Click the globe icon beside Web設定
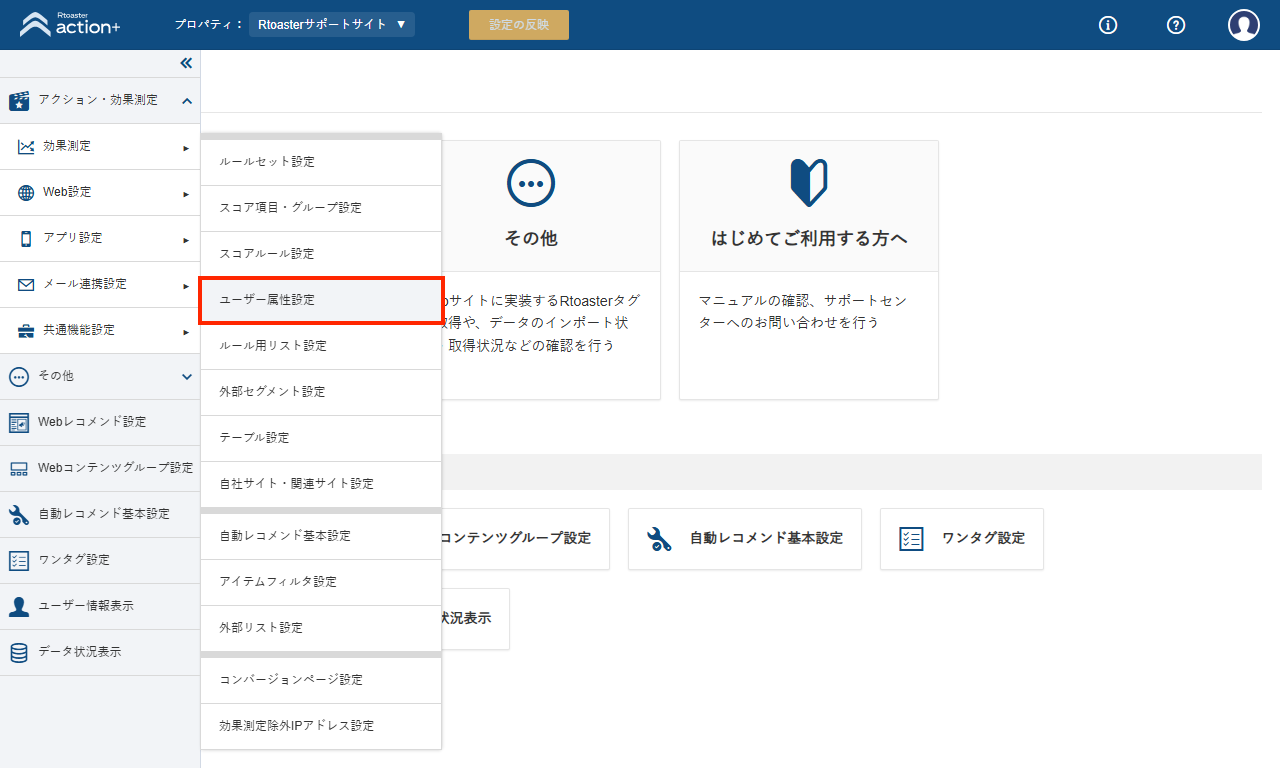This screenshot has width=1280, height=768. 26,193
